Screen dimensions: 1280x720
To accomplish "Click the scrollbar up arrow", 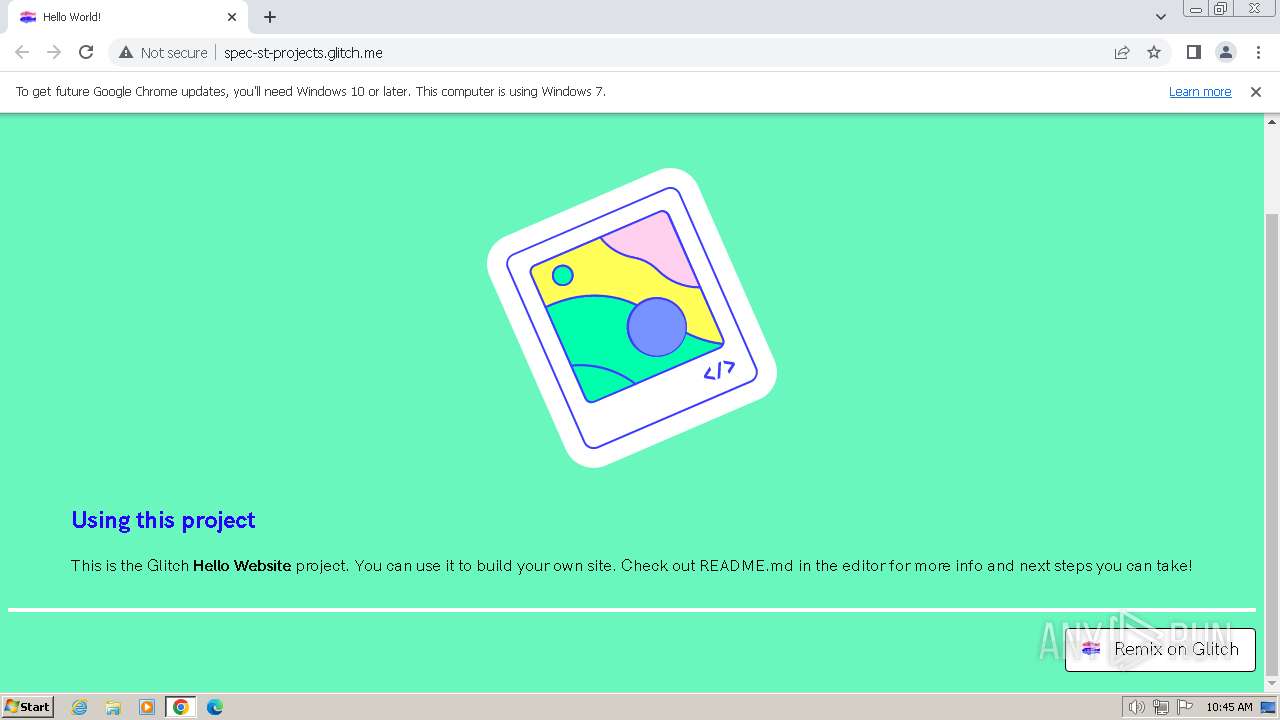I will (1272, 121).
